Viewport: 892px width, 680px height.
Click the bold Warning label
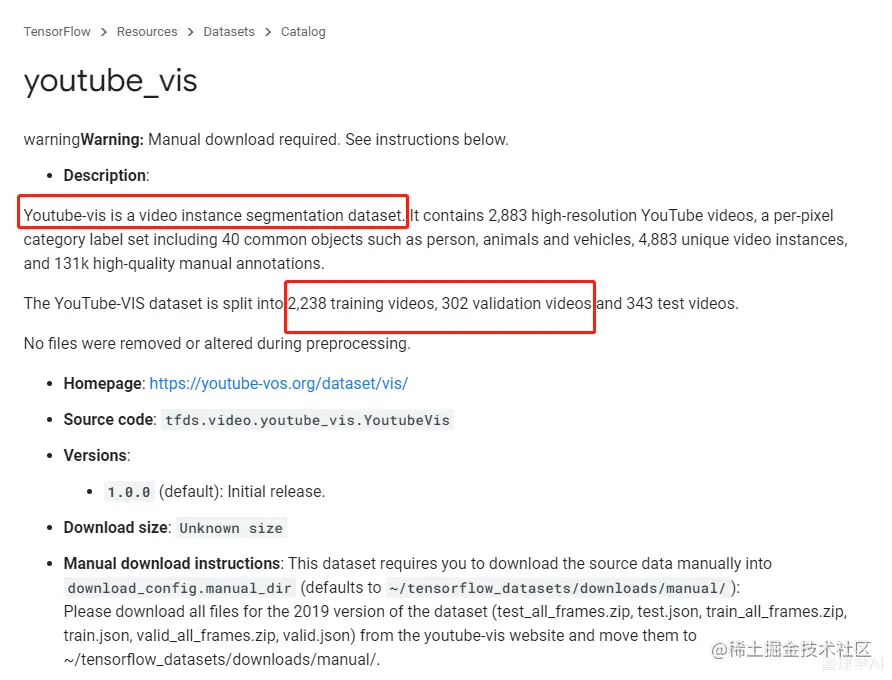[112, 139]
